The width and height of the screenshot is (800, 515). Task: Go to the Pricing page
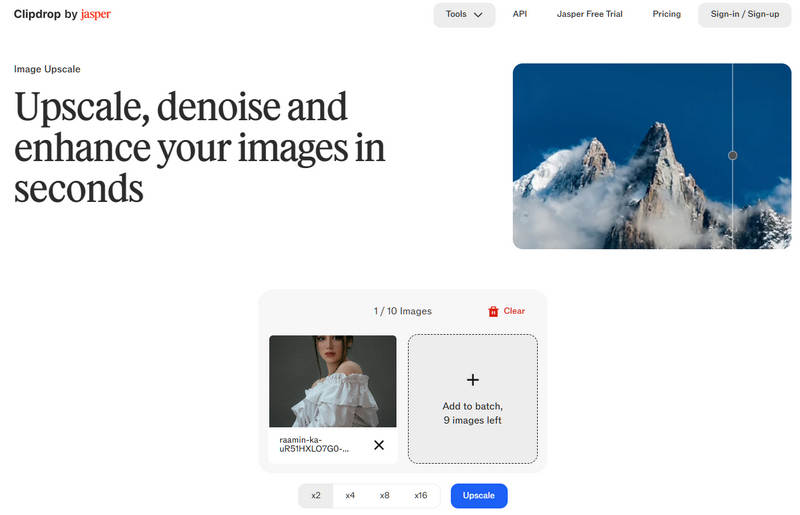[x=666, y=14]
